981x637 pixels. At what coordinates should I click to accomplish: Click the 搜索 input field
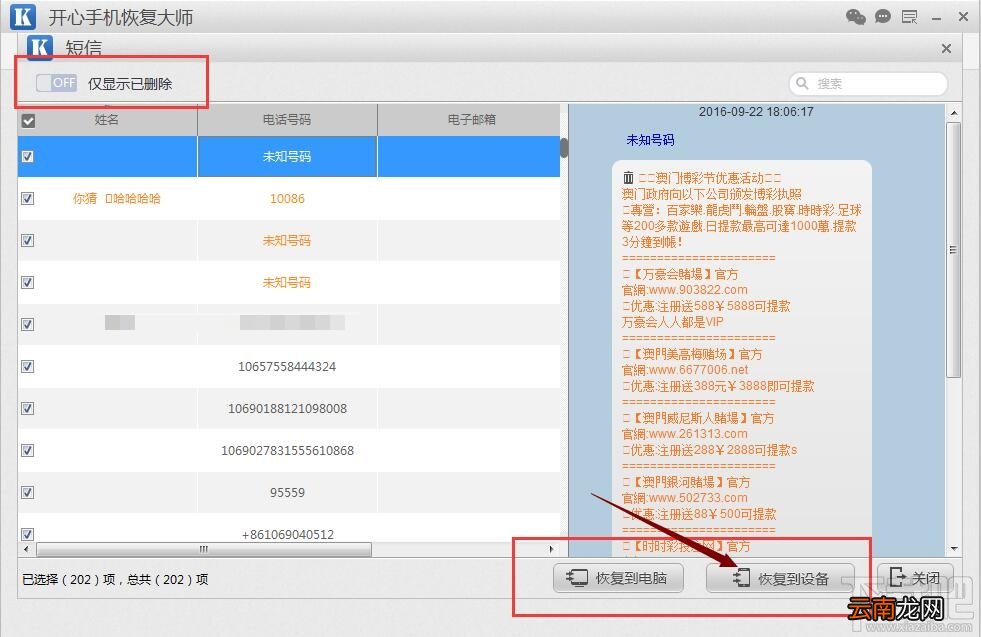pyautogui.click(x=868, y=83)
